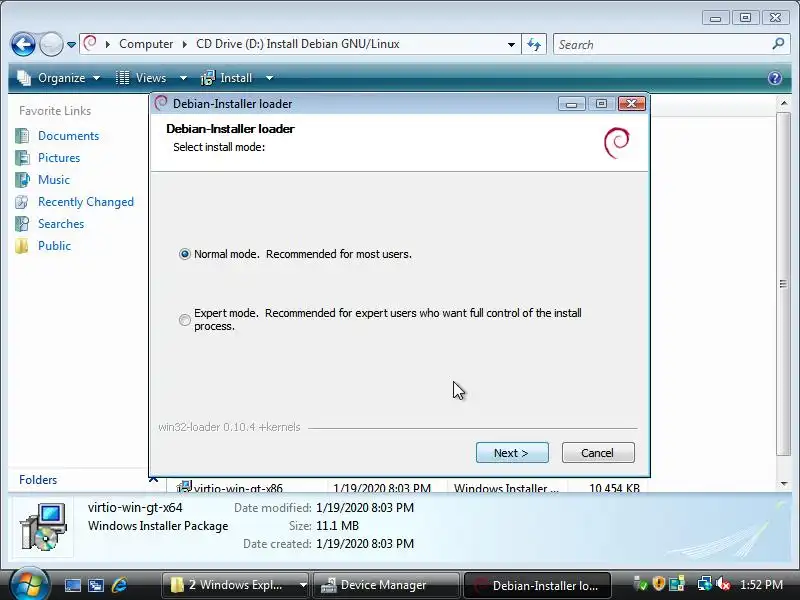Click Show Desktop quick launch icon
Image resolution: width=800 pixels, height=600 pixels.
tap(72, 585)
